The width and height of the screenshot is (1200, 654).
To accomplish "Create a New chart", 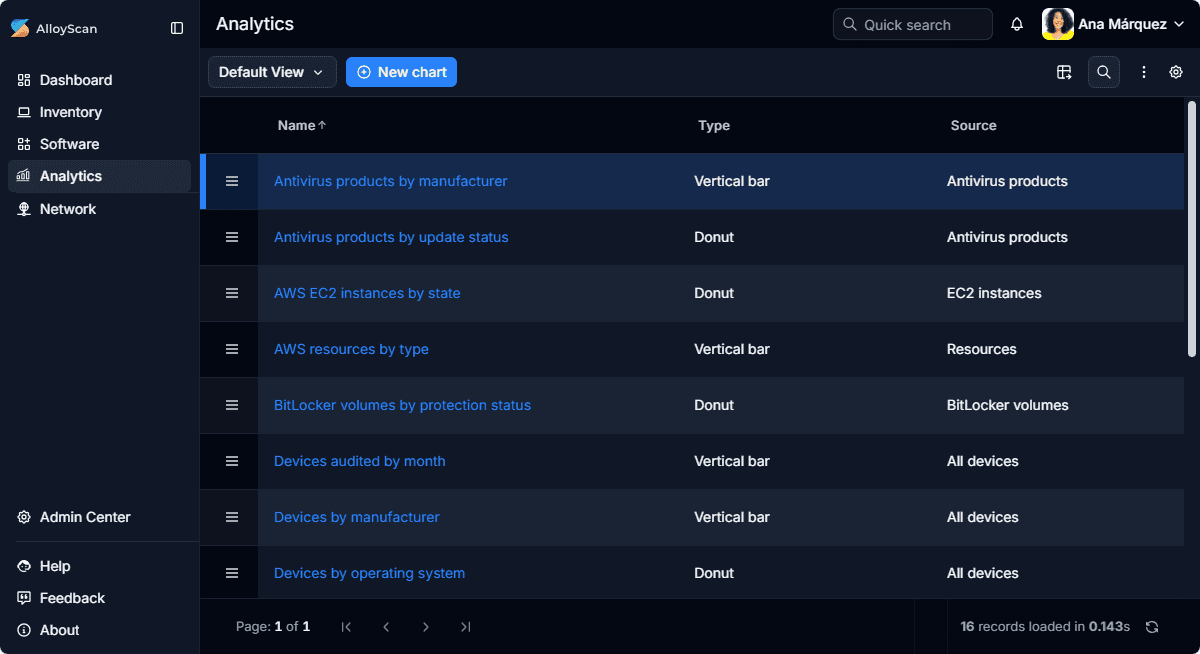I will point(401,72).
